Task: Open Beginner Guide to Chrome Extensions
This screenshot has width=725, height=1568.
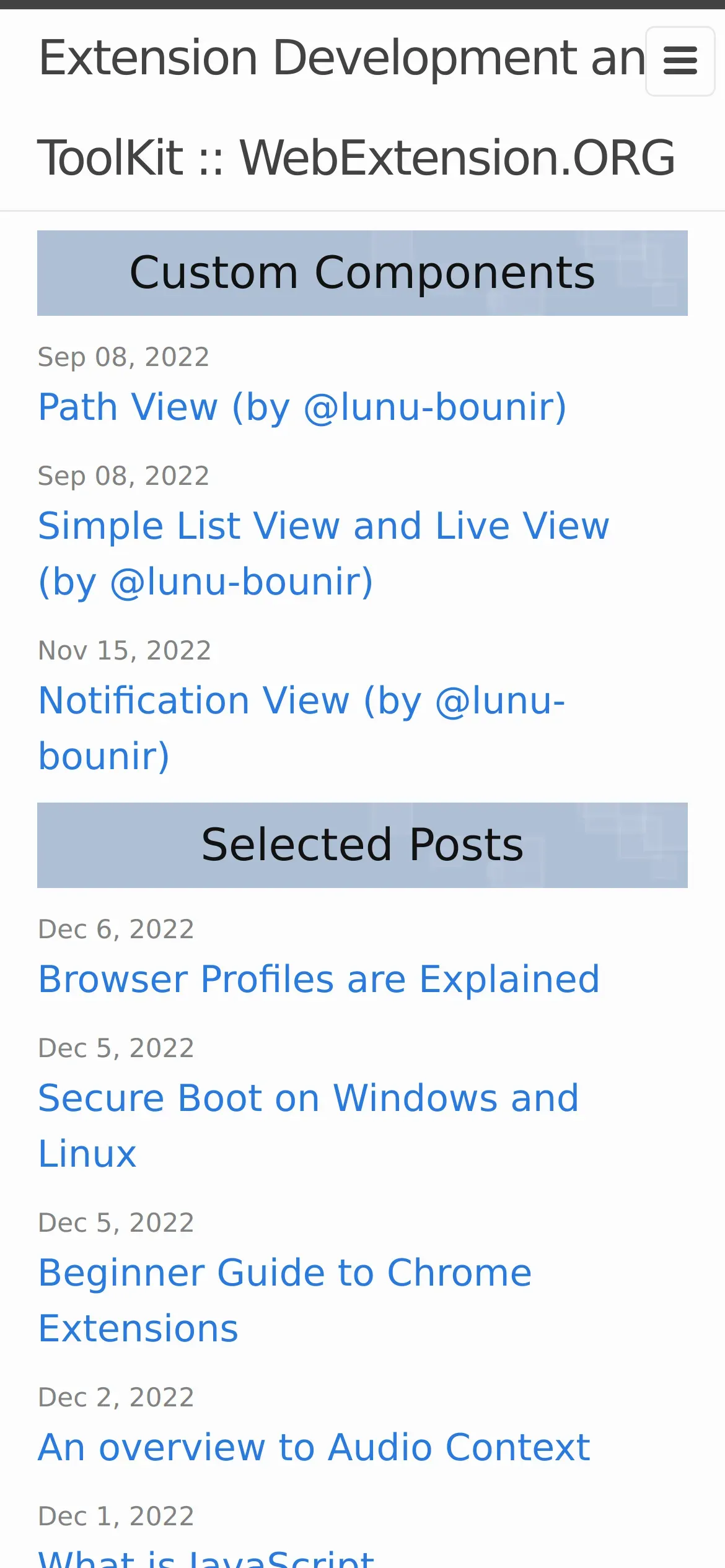Action: 285,1300
